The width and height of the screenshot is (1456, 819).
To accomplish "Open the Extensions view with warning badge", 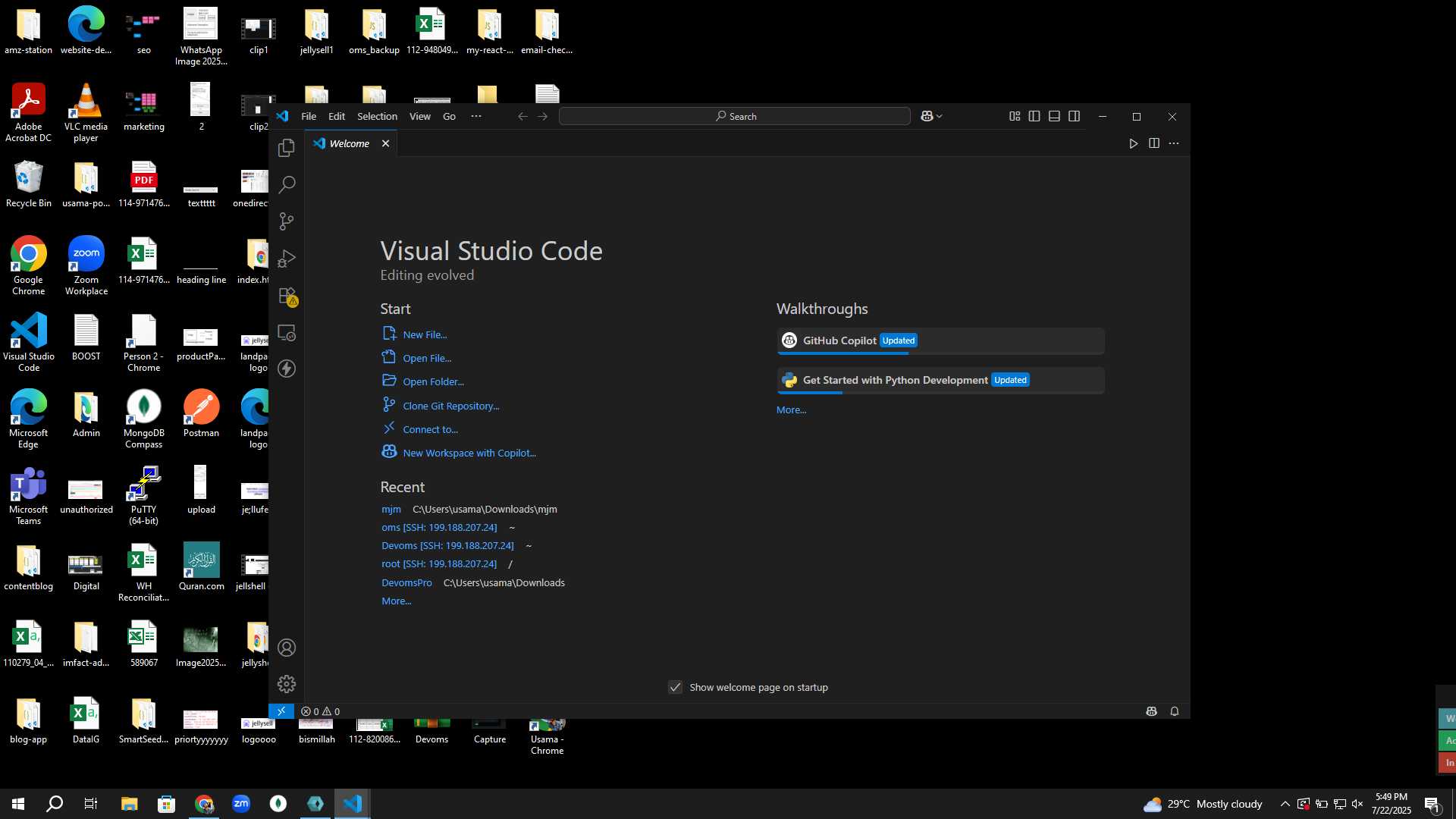I will point(287,296).
